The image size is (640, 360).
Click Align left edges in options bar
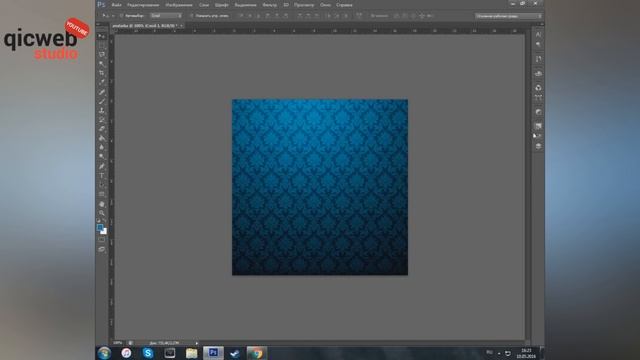coord(268,16)
